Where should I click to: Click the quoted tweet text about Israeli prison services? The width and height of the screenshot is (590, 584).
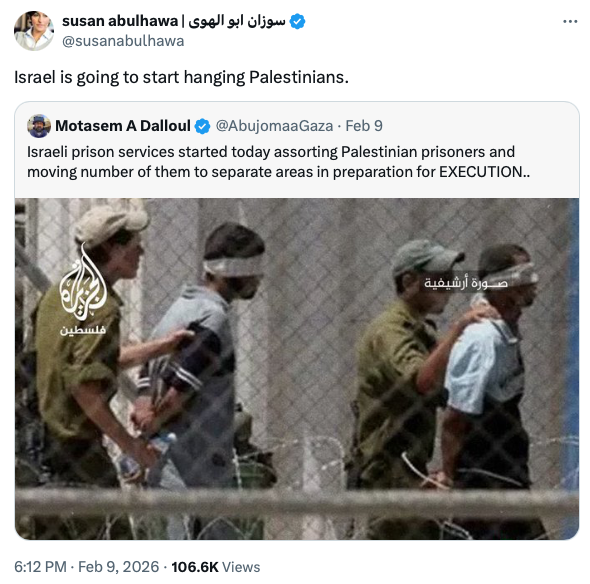click(278, 162)
